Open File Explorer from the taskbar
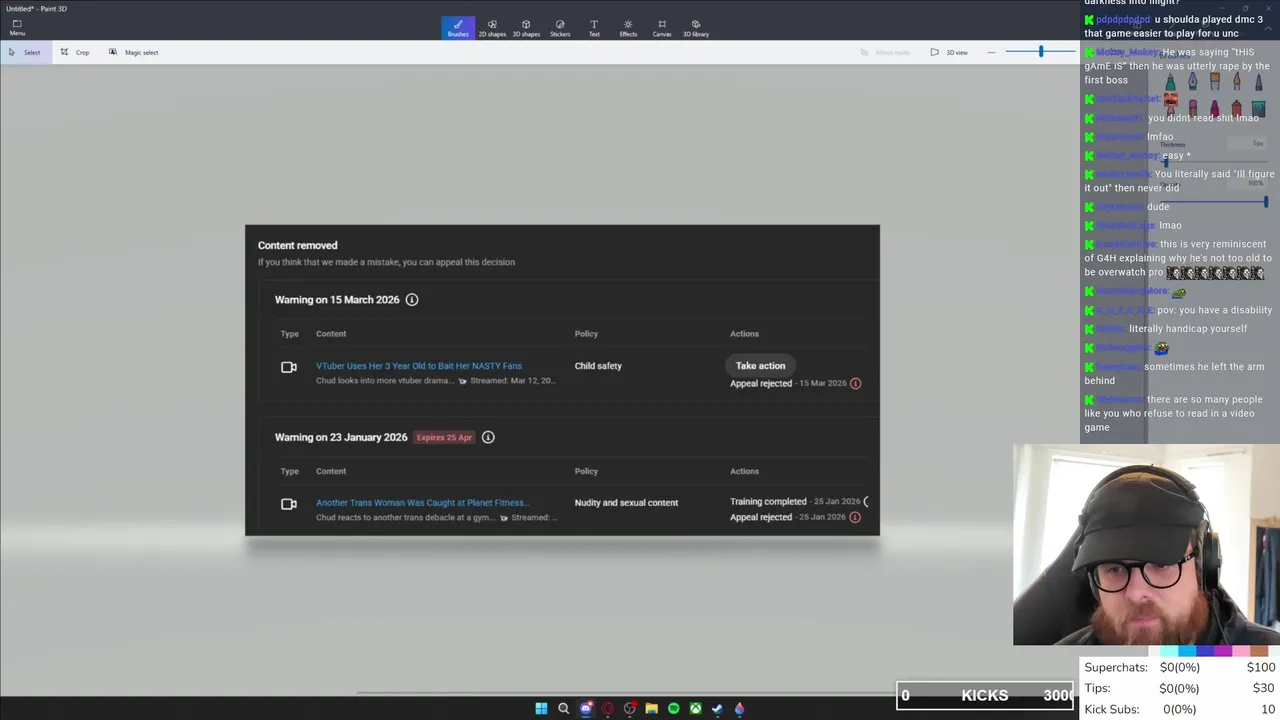The width and height of the screenshot is (1280, 720). tap(651, 709)
